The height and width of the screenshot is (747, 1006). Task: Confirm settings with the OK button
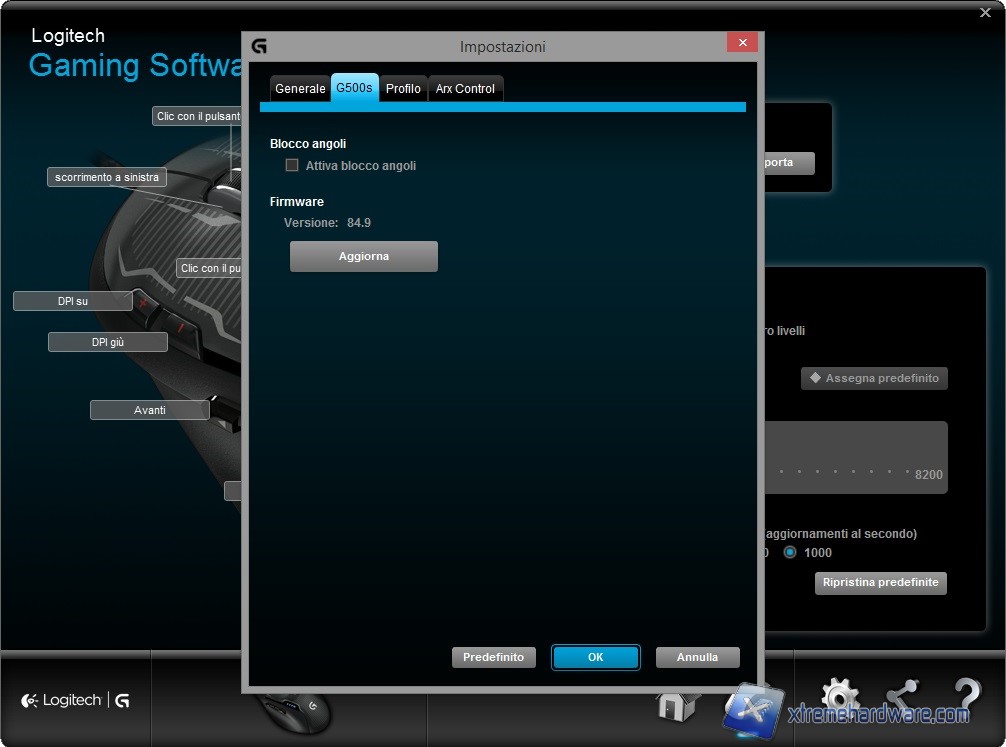[x=595, y=657]
